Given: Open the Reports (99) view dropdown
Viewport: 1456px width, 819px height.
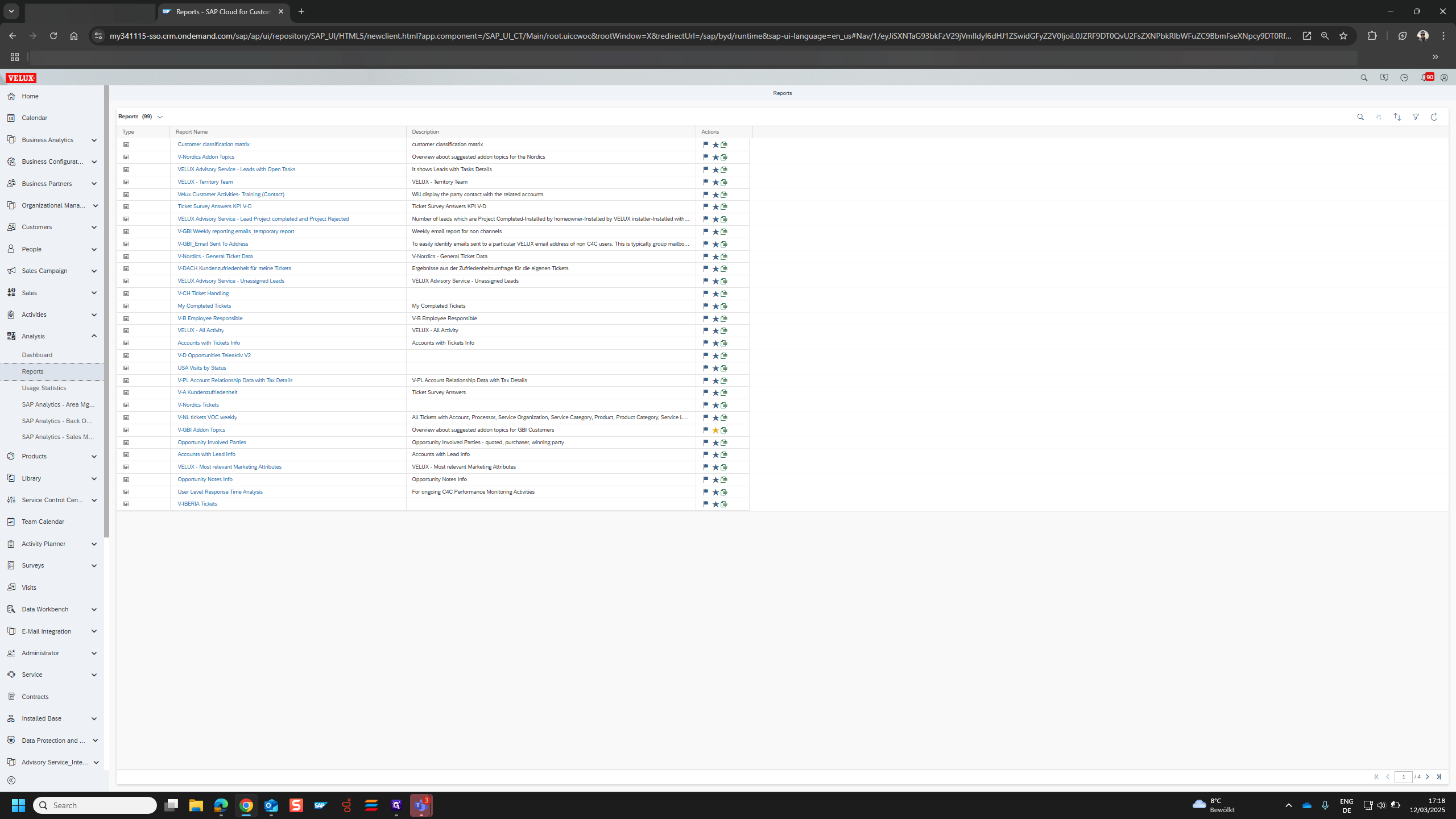Looking at the screenshot, I should [x=160, y=117].
